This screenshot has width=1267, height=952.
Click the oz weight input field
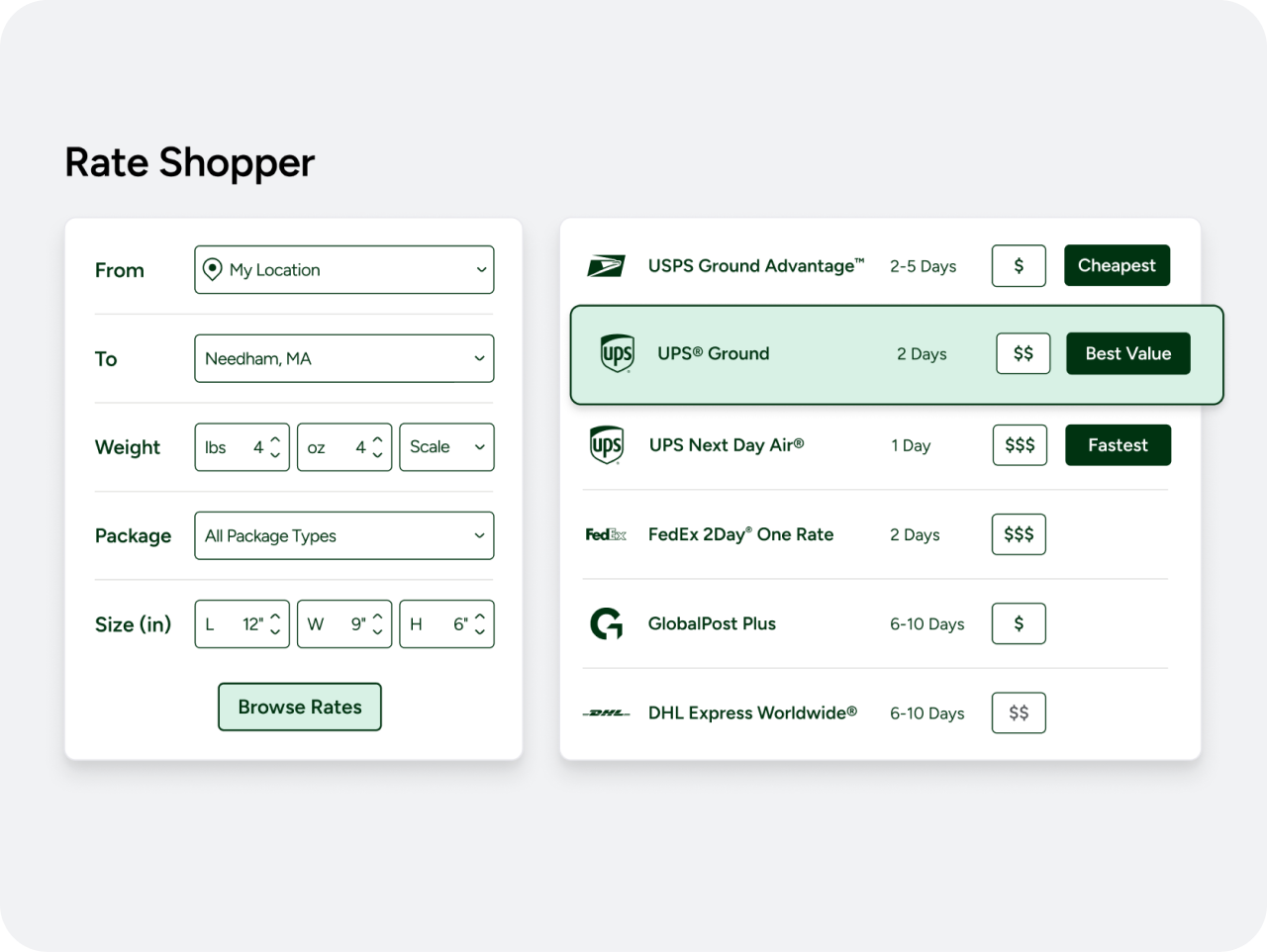(x=344, y=446)
